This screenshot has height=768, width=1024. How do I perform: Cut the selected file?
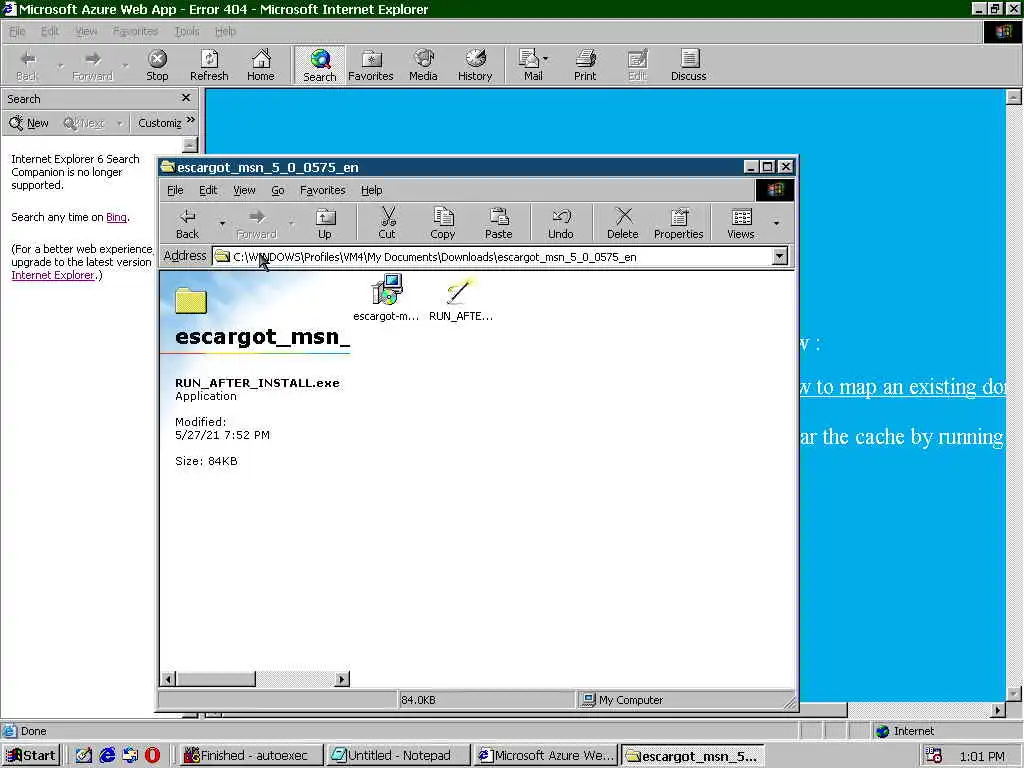coord(387,223)
